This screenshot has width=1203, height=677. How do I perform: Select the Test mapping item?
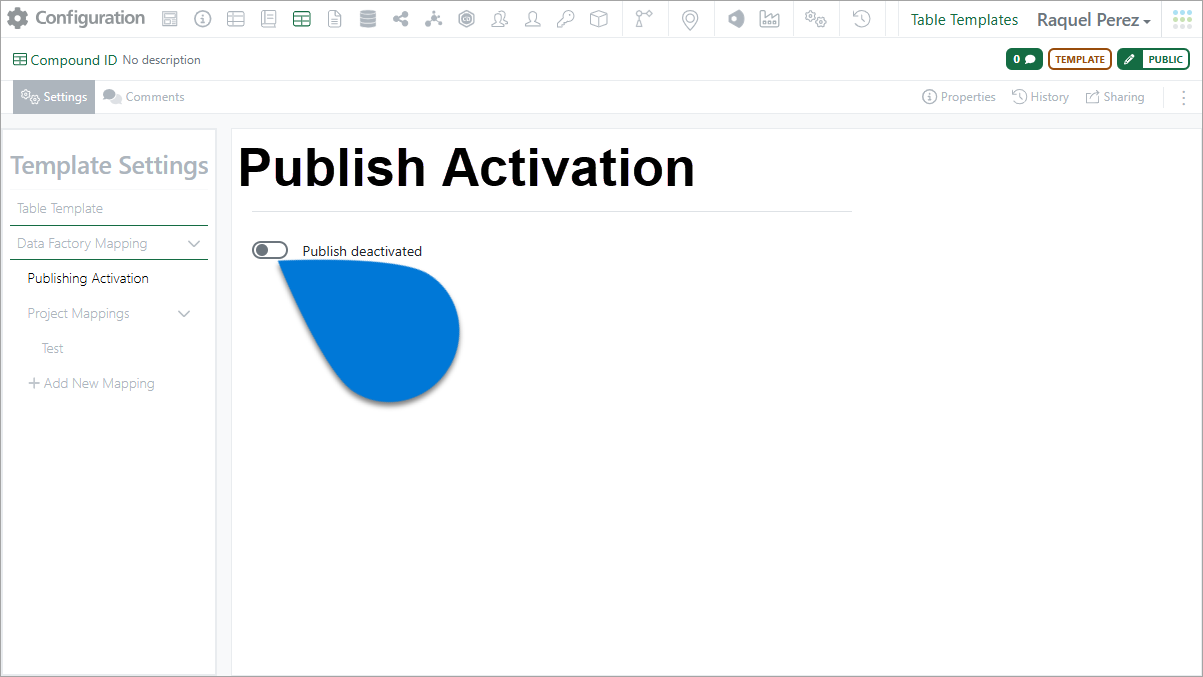[52, 348]
